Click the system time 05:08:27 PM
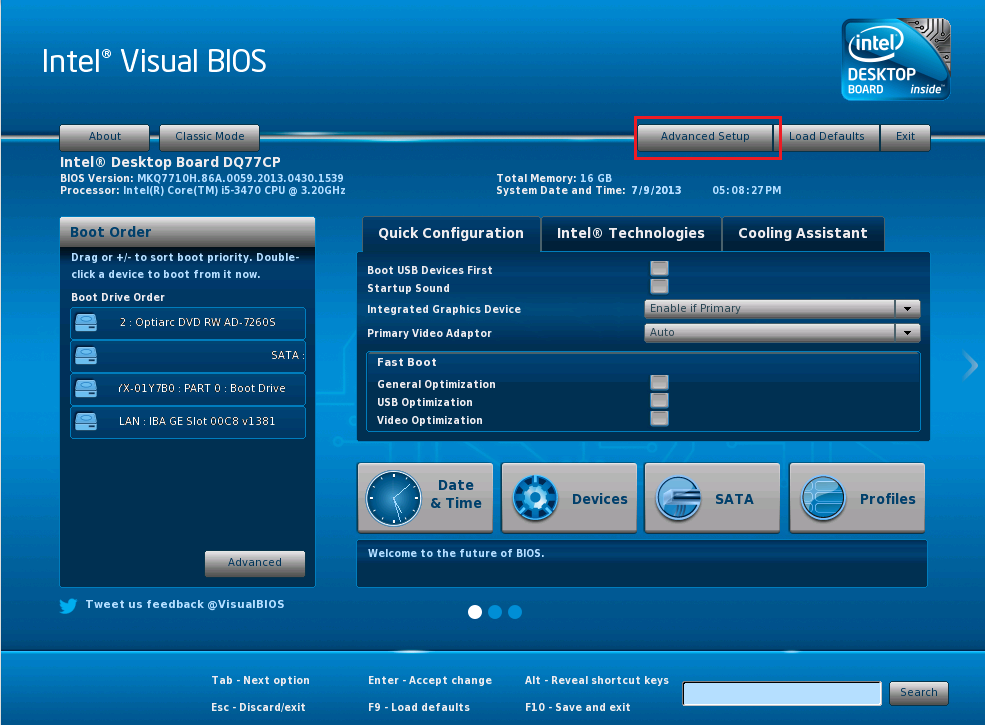Screen dimensions: 985x725 (746, 190)
